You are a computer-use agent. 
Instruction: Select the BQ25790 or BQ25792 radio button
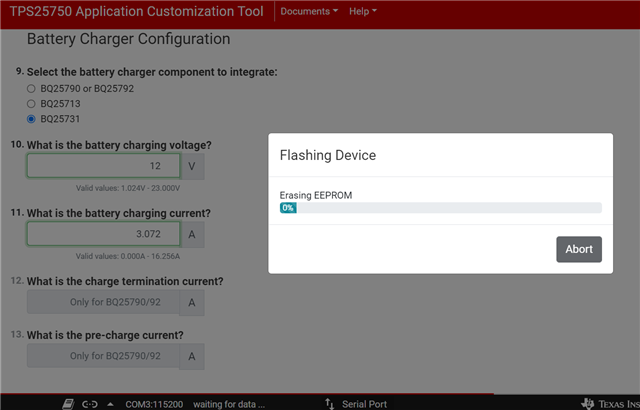(x=31, y=89)
